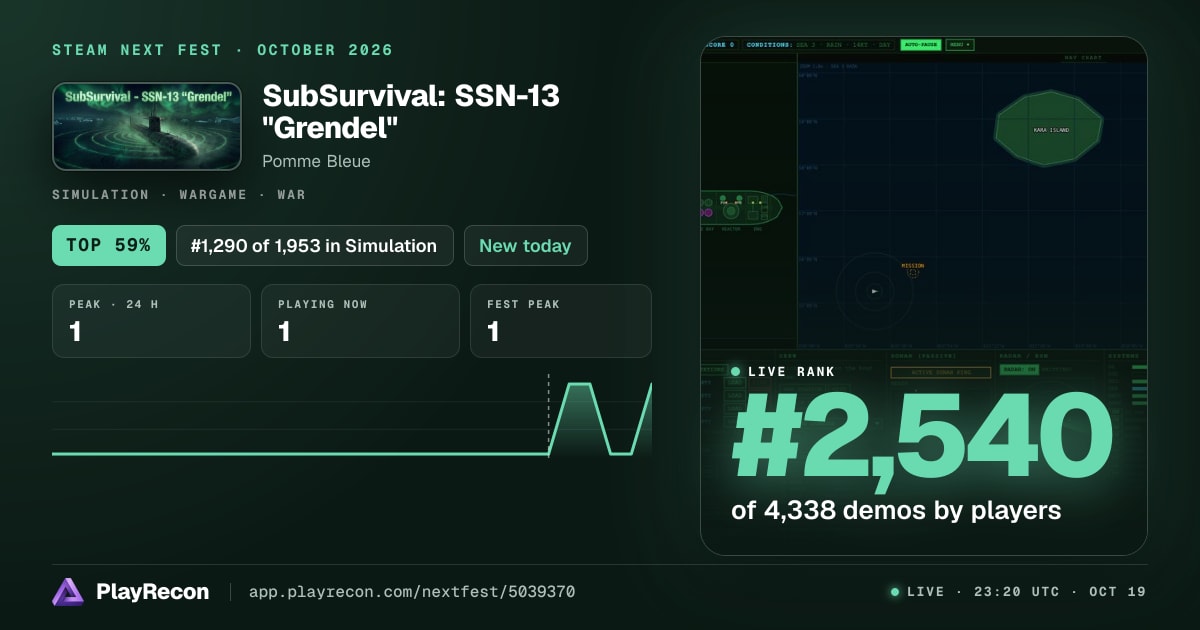
Task: Click the STEAM NEXT FEST · OCTOBER 2026 header
Action: (x=223, y=50)
